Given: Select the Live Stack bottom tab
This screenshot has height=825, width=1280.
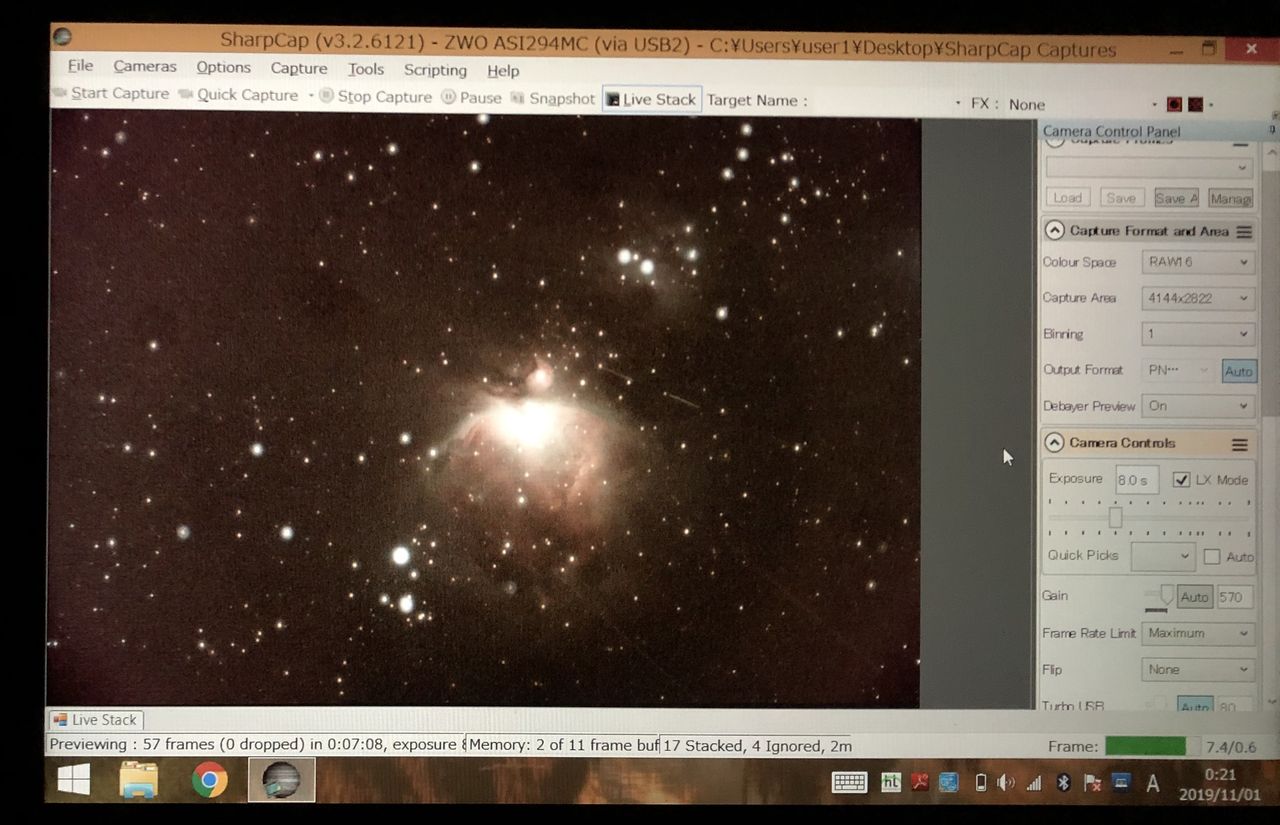Looking at the screenshot, I should point(96,719).
